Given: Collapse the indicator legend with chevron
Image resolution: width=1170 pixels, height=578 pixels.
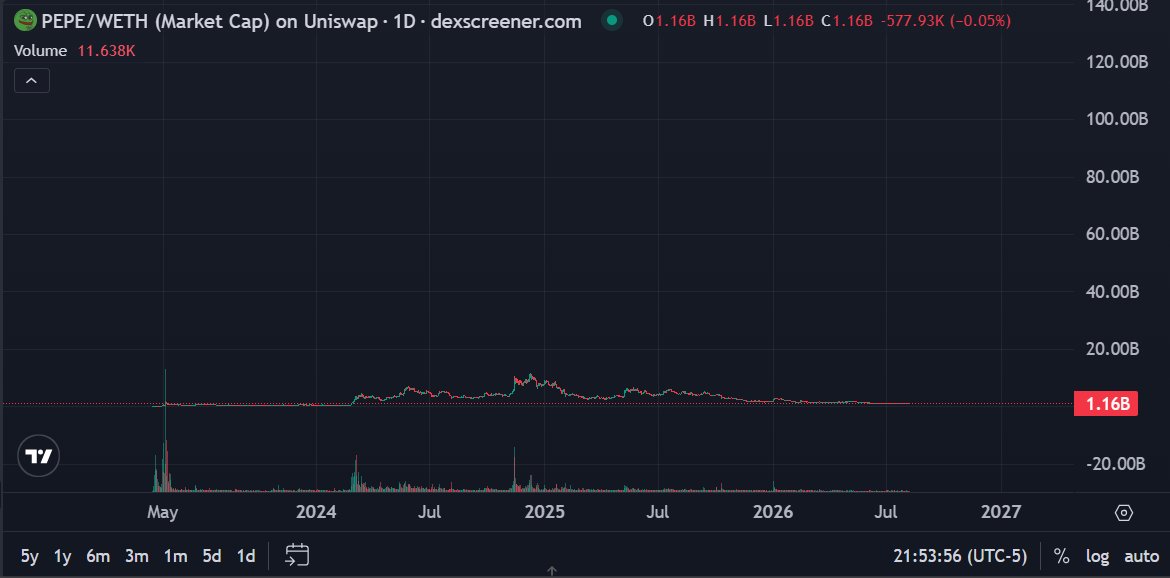Looking at the screenshot, I should pyautogui.click(x=32, y=81).
